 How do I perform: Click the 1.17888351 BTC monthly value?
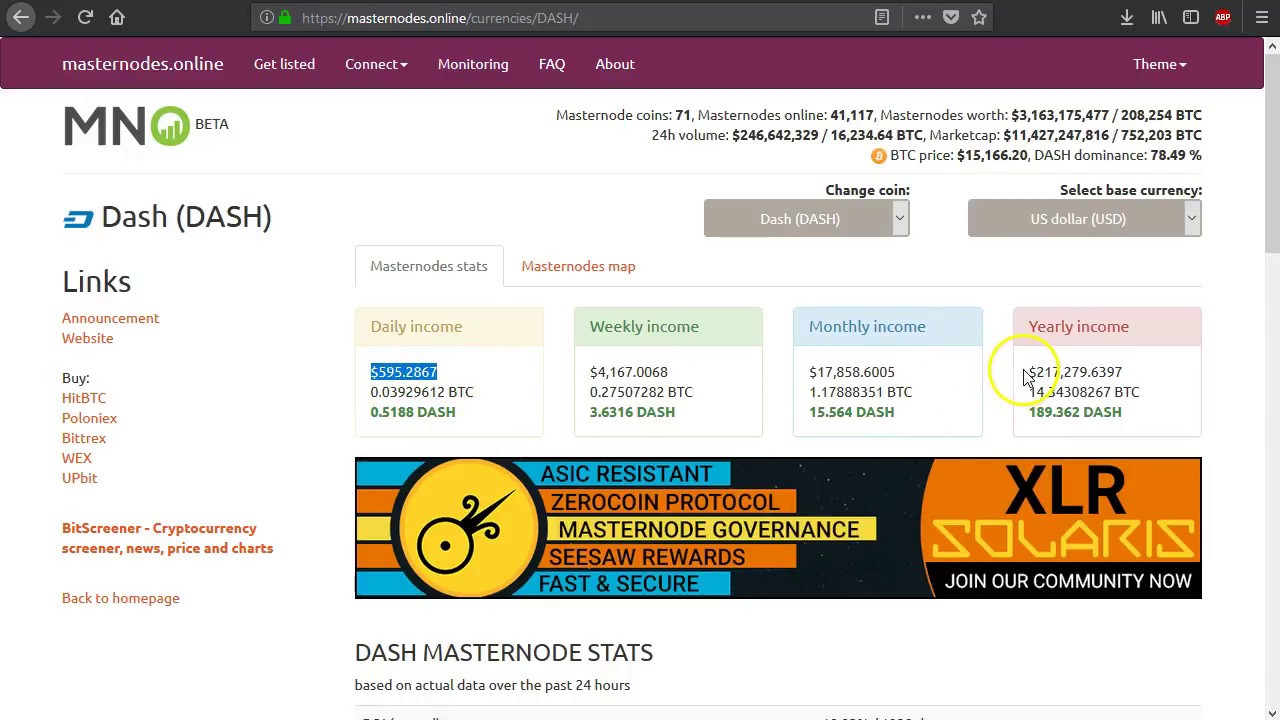point(861,392)
